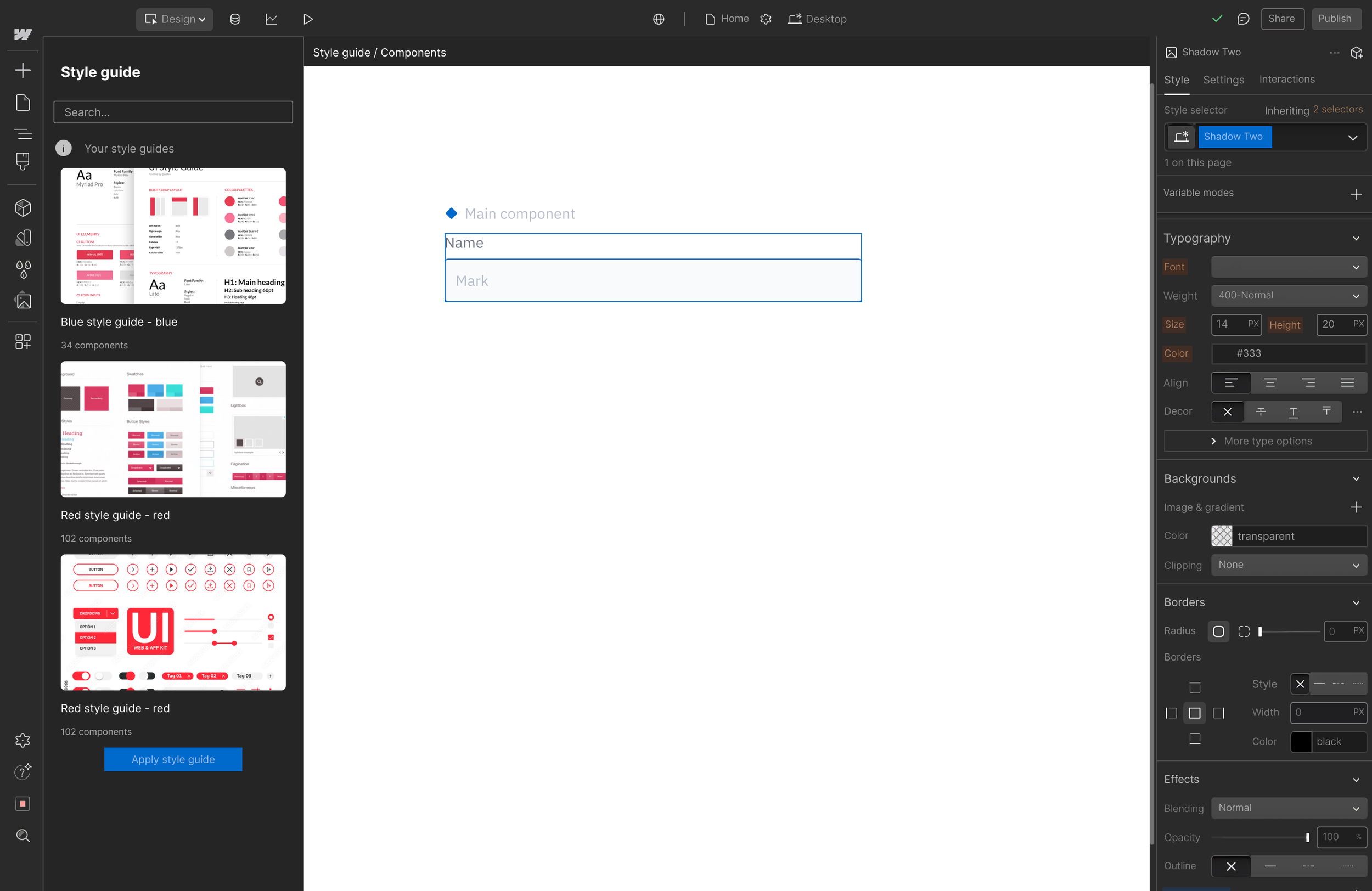Click the Publish button

1334,19
